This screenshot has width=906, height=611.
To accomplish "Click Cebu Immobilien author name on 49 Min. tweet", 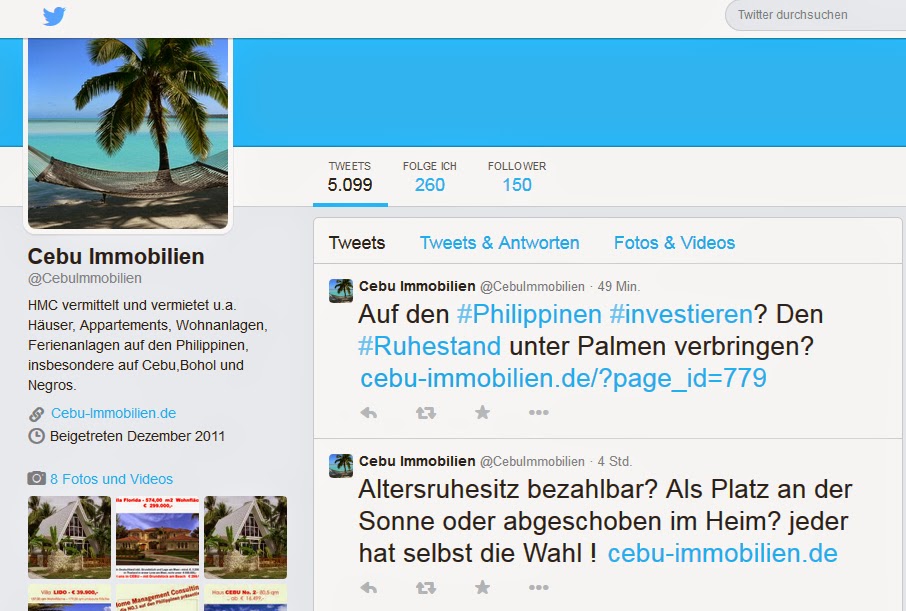I will pos(417,286).
